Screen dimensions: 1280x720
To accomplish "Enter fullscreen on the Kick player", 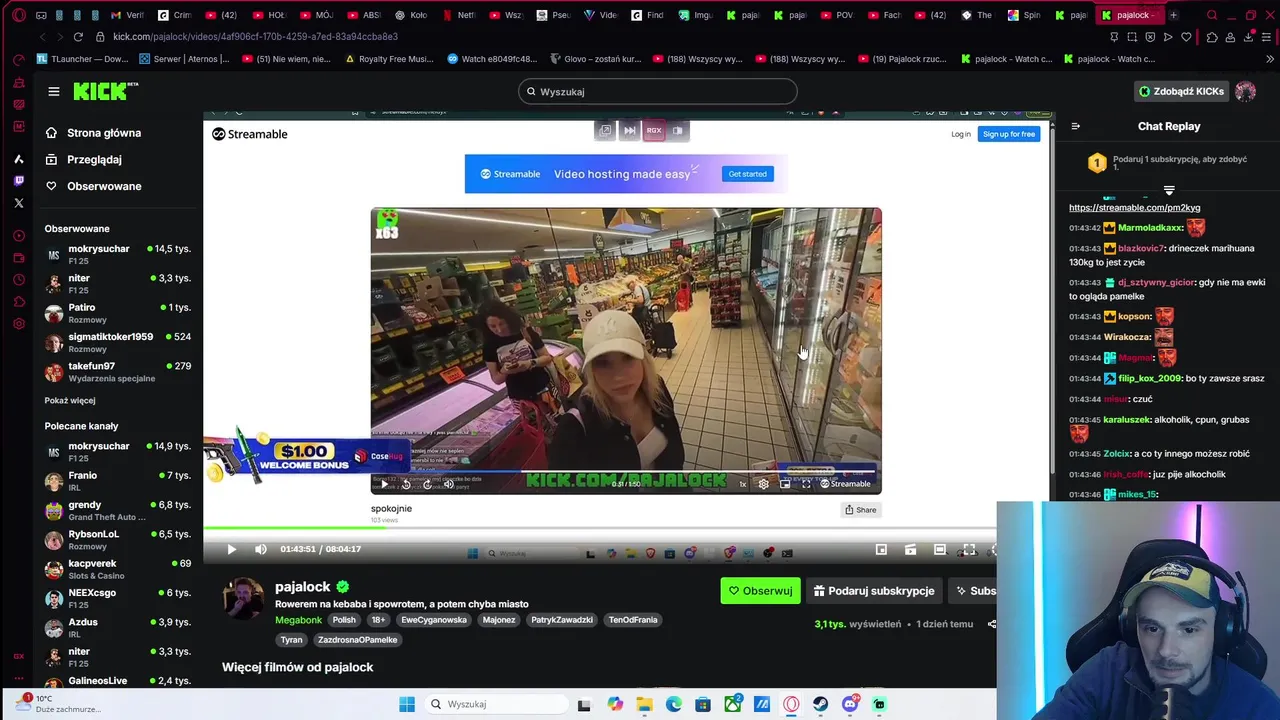I will 968,549.
